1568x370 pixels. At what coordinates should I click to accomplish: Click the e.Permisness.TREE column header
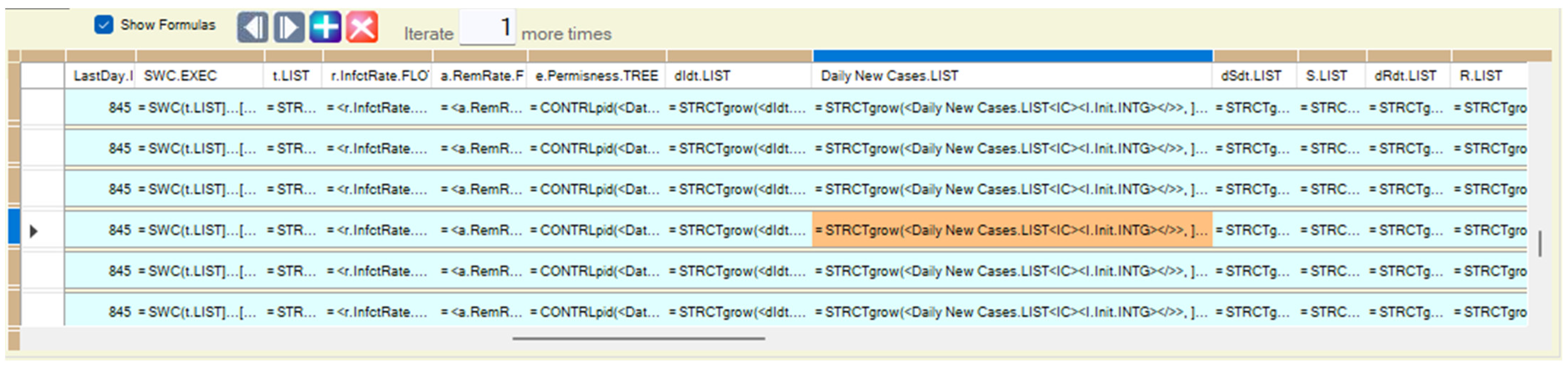[597, 76]
